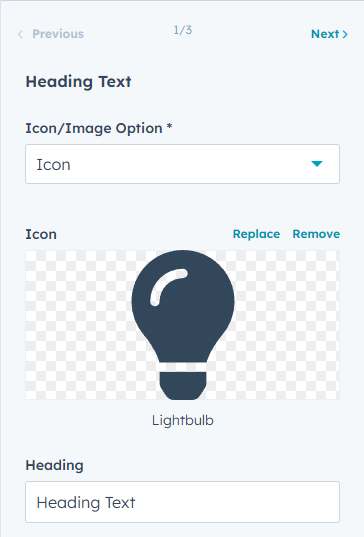Remove the current icon

[316, 234]
